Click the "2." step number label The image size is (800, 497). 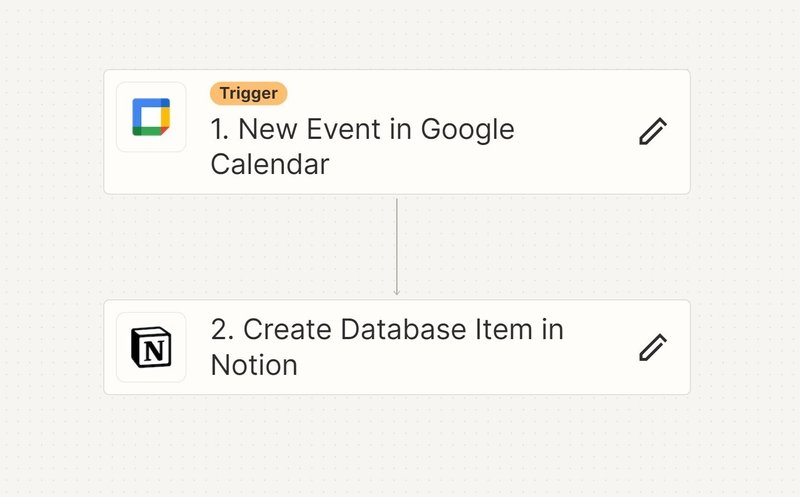pyautogui.click(x=222, y=329)
